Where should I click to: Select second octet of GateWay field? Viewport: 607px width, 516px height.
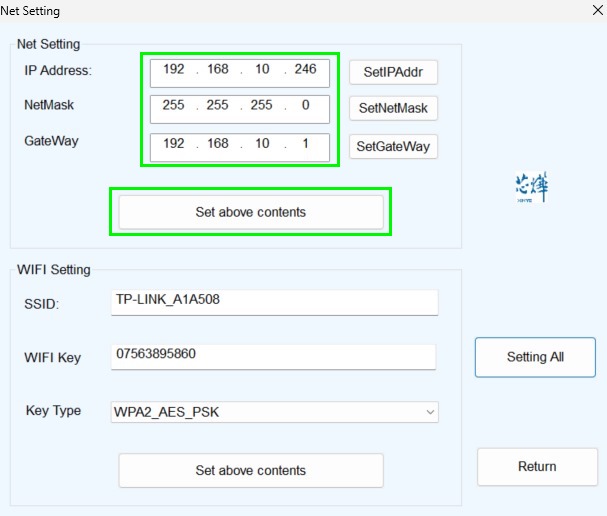tap(218, 144)
